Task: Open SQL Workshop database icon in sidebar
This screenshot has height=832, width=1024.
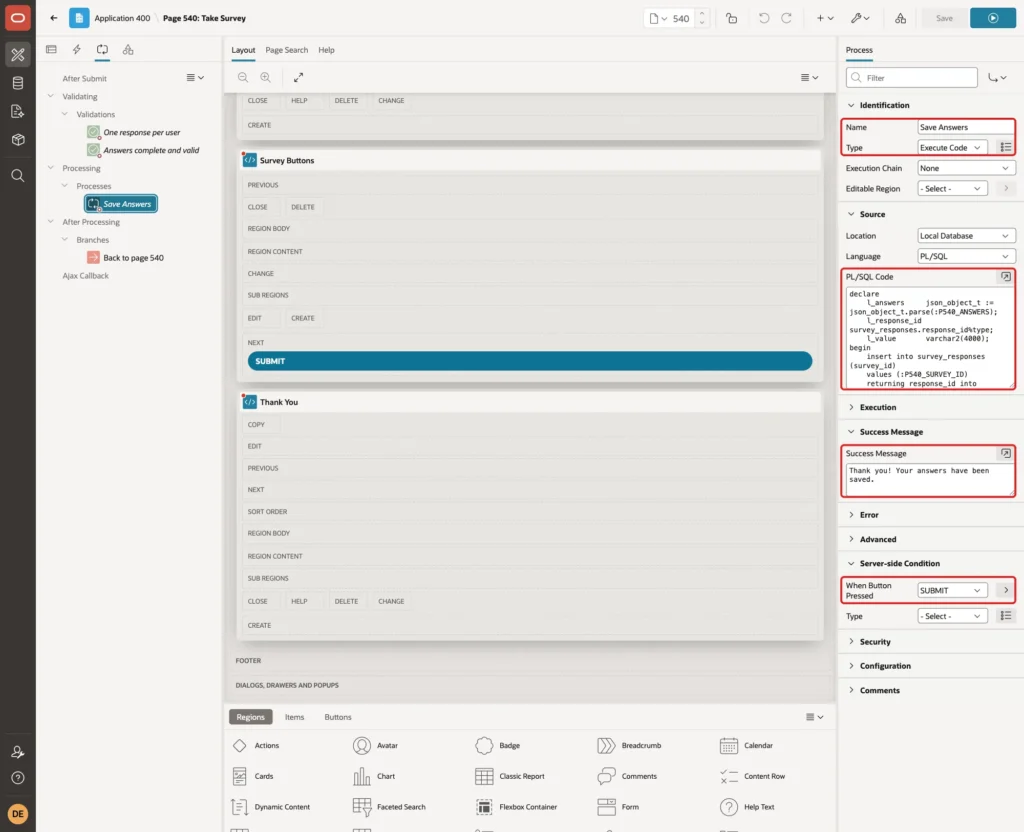Action: tap(18, 83)
